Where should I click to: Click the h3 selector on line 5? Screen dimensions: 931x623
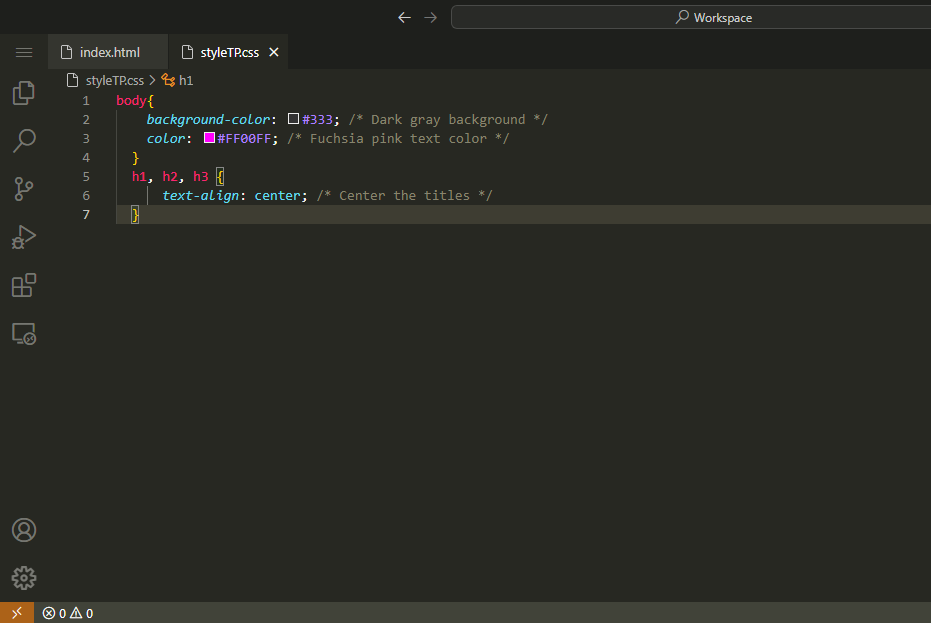(201, 176)
